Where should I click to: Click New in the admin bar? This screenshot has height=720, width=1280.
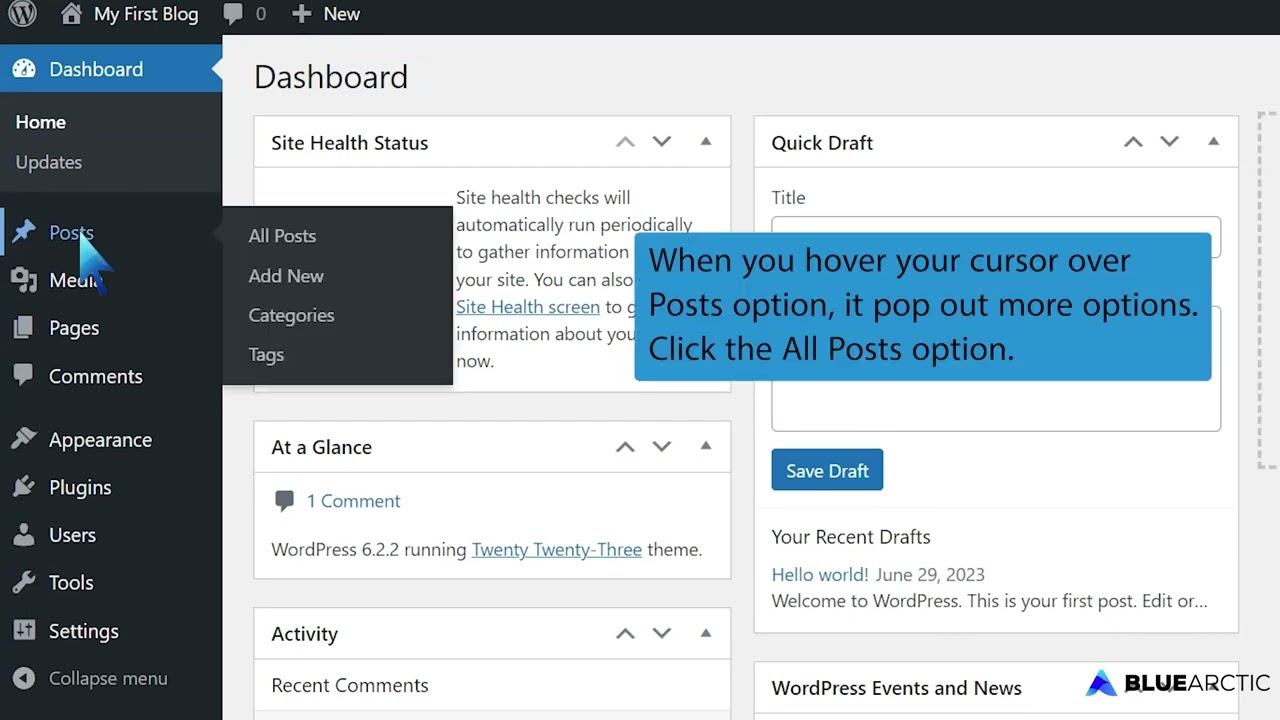point(341,14)
